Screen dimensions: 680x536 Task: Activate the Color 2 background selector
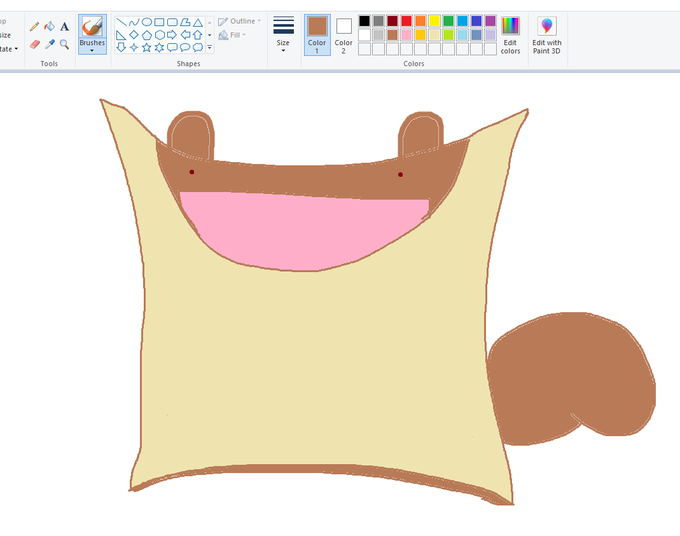click(343, 35)
